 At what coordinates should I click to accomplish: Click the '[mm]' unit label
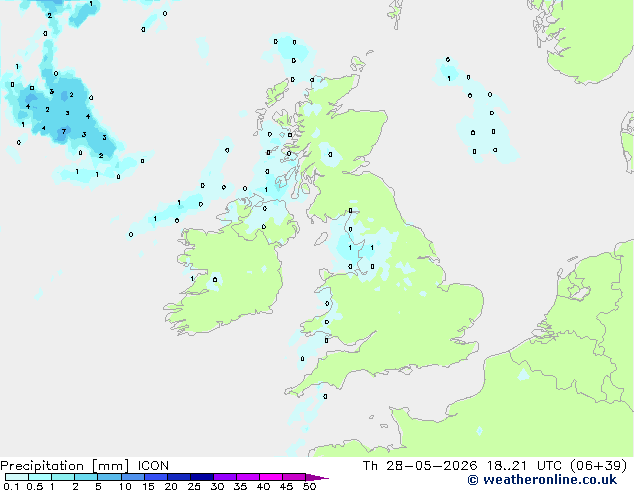tap(111, 466)
